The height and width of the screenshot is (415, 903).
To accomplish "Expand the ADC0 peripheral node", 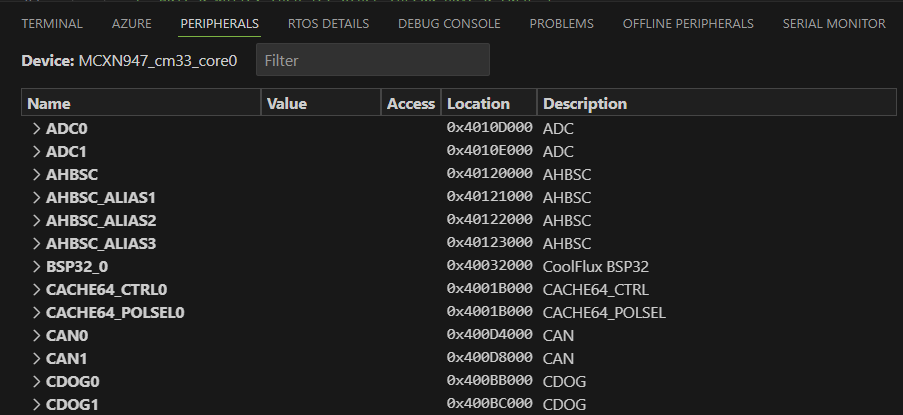I will tap(36, 129).
